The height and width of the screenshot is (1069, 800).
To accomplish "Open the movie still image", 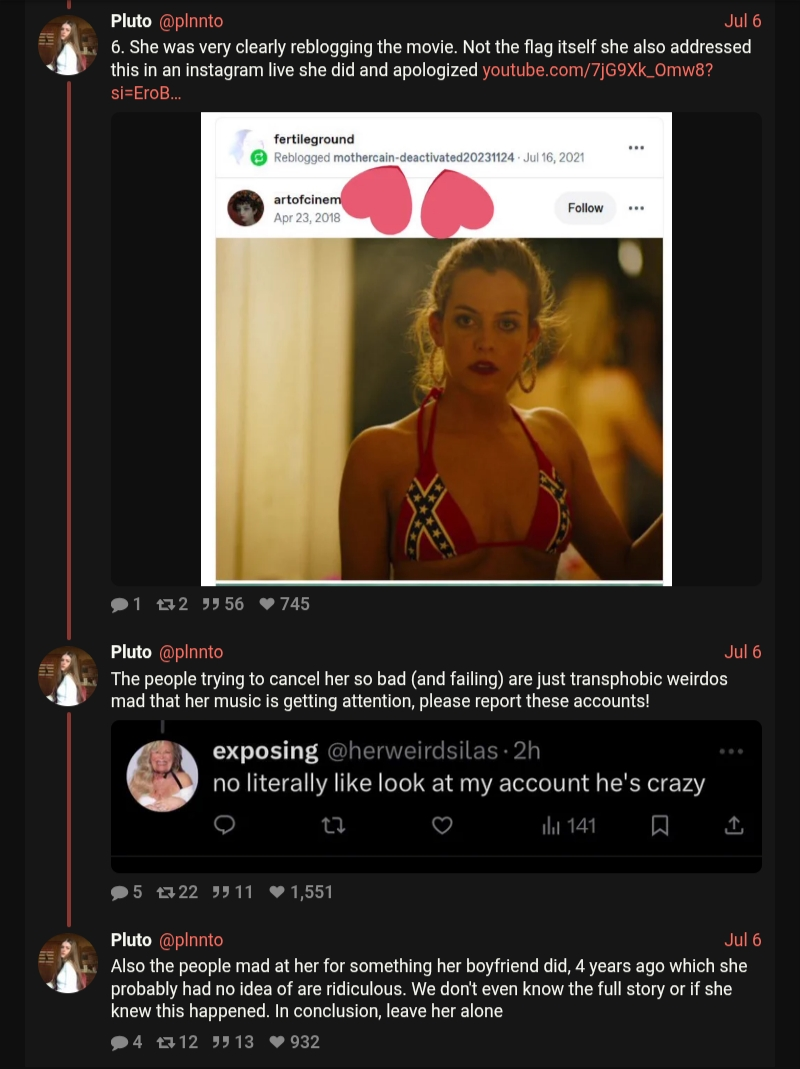I will [x=439, y=408].
